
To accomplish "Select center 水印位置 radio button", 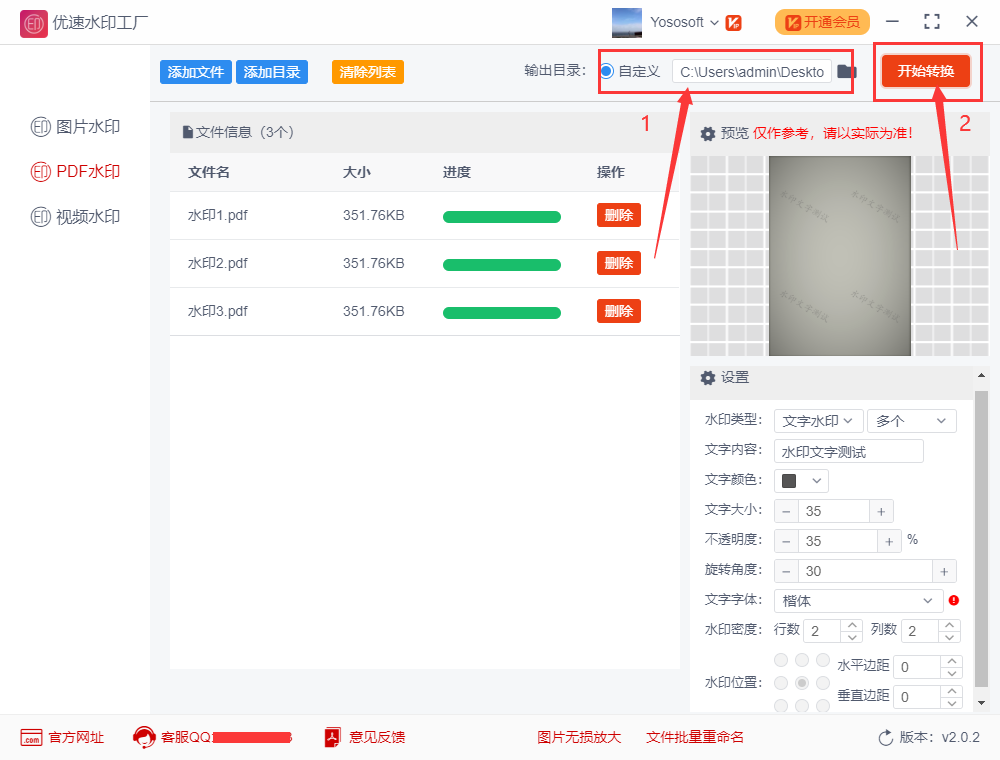I will tap(802, 683).
